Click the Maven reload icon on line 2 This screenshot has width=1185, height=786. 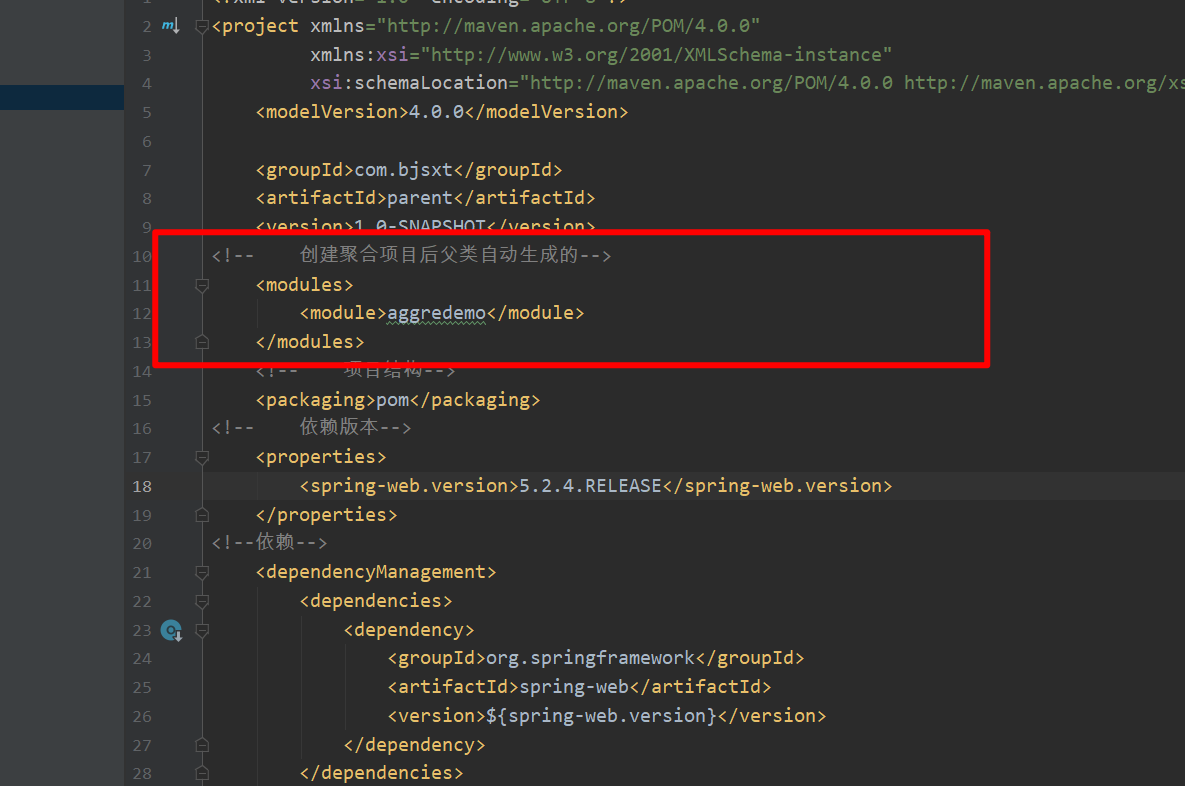pos(171,26)
